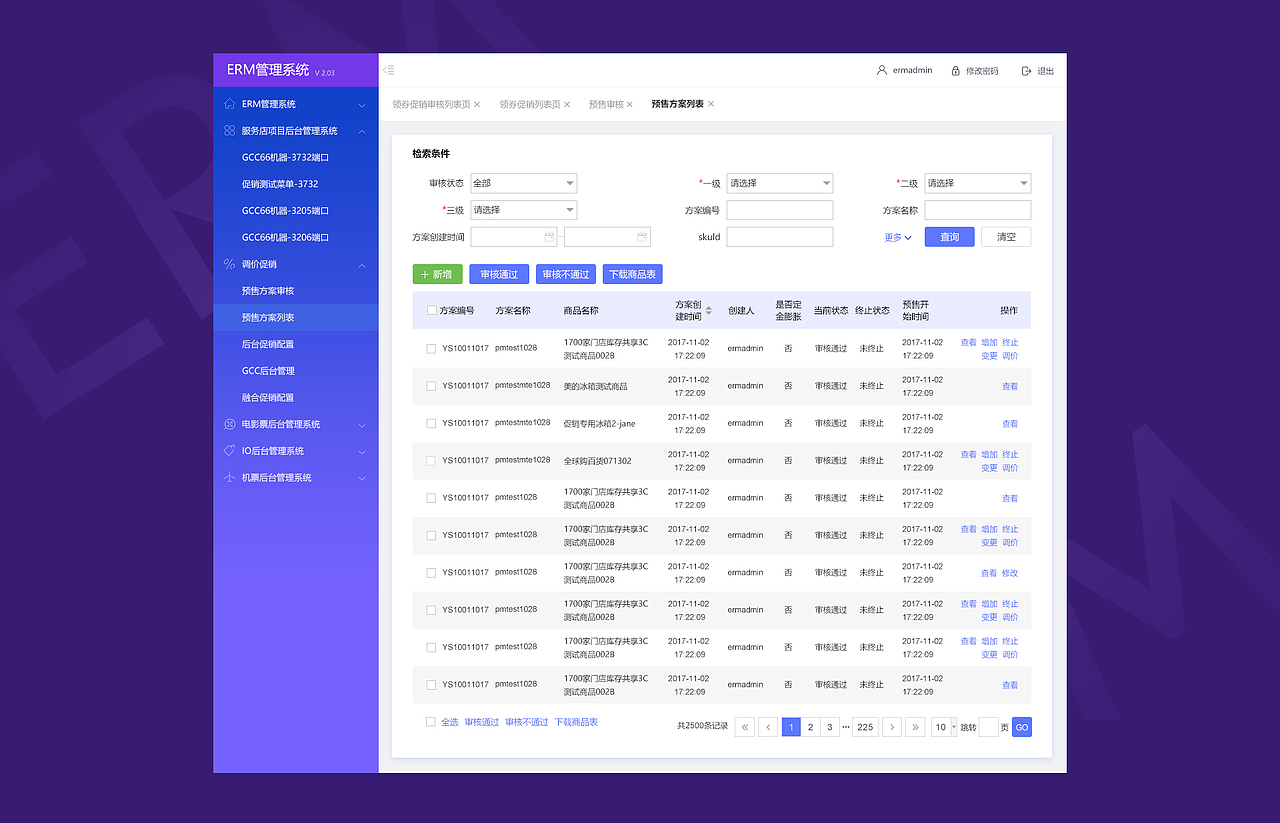Open the 审核状态 dropdown showing 全部

(x=524, y=183)
